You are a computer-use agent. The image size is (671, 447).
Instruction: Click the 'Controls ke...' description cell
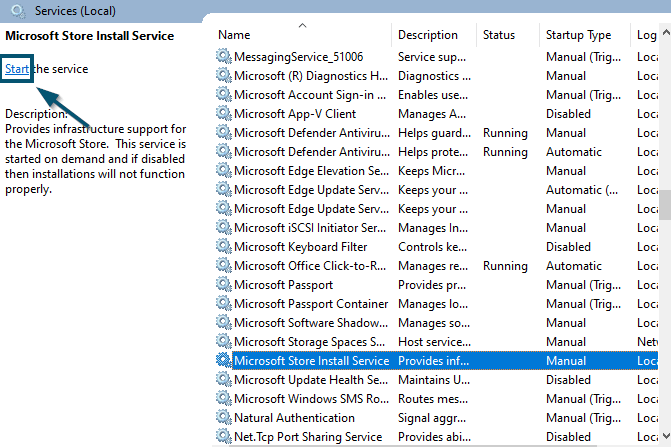click(433, 247)
